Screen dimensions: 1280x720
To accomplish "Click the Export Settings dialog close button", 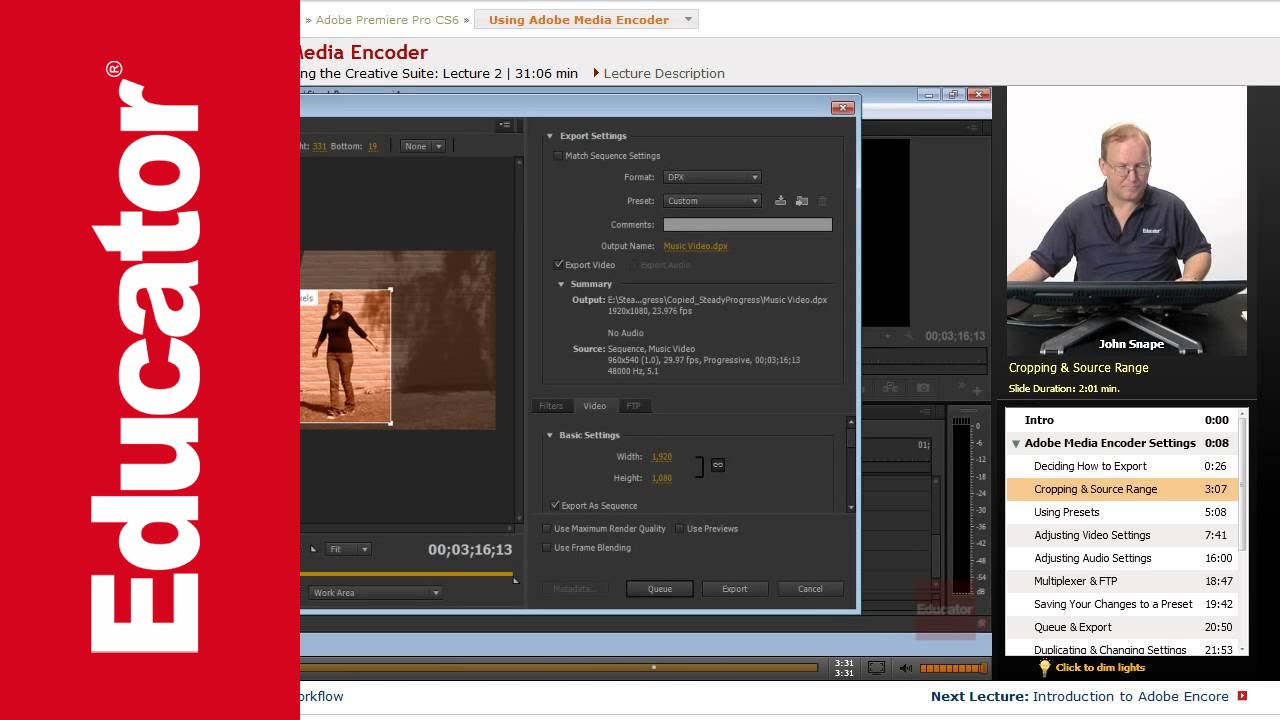I will point(842,107).
